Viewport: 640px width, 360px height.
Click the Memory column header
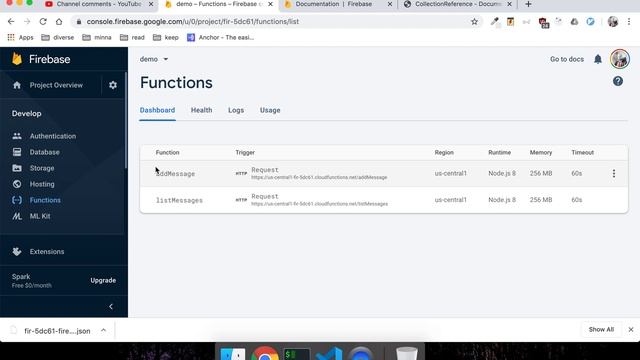[541, 153]
